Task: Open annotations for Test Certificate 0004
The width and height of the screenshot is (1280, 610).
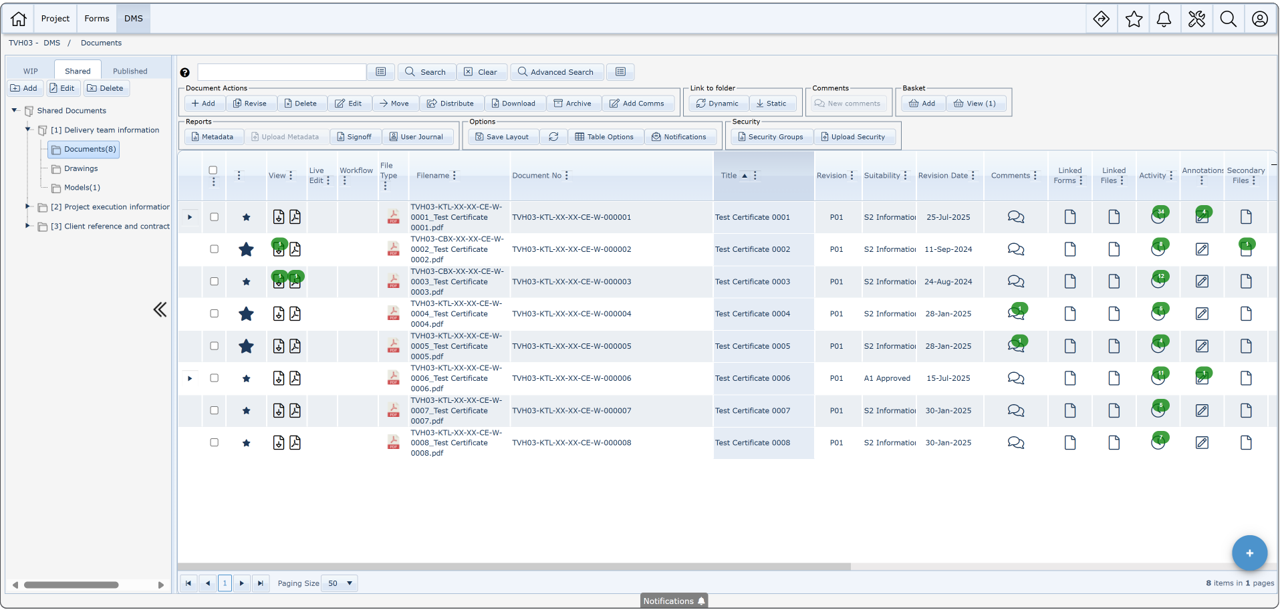Action: pyautogui.click(x=1202, y=314)
